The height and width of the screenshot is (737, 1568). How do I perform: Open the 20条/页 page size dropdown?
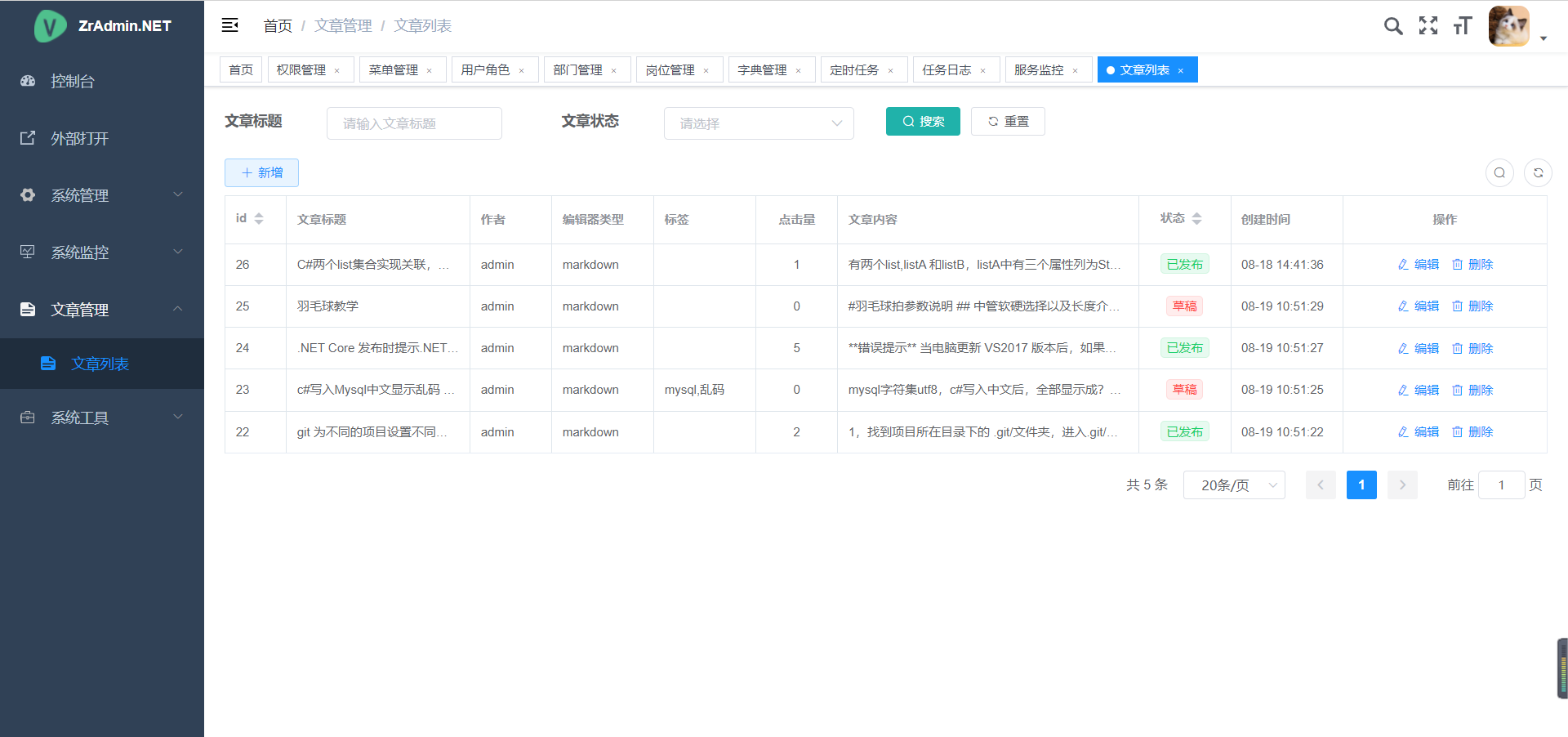pyautogui.click(x=1233, y=485)
